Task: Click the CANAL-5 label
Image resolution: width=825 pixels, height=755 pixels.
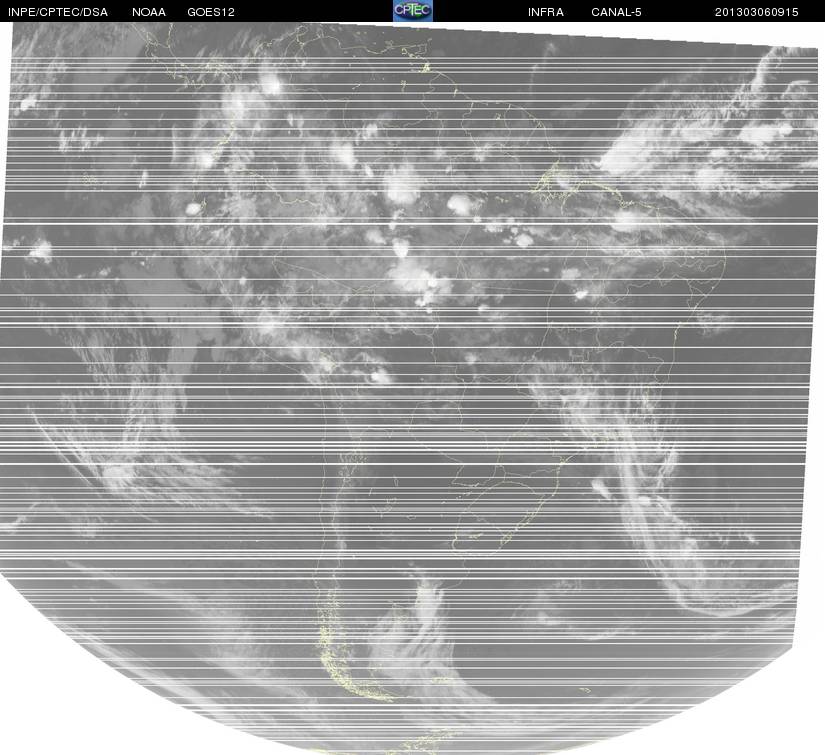Action: [x=616, y=12]
